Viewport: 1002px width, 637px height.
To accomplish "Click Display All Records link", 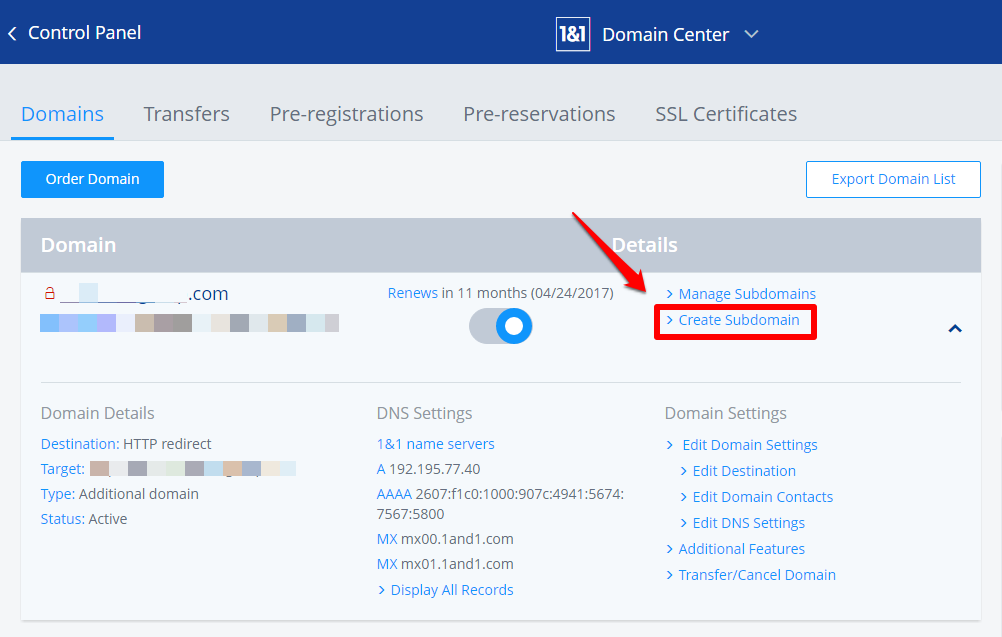I will coord(452,590).
